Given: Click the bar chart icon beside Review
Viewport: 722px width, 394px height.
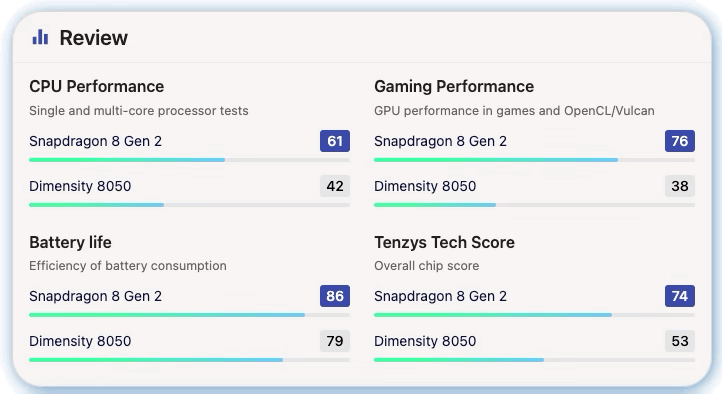Looking at the screenshot, I should (40, 37).
